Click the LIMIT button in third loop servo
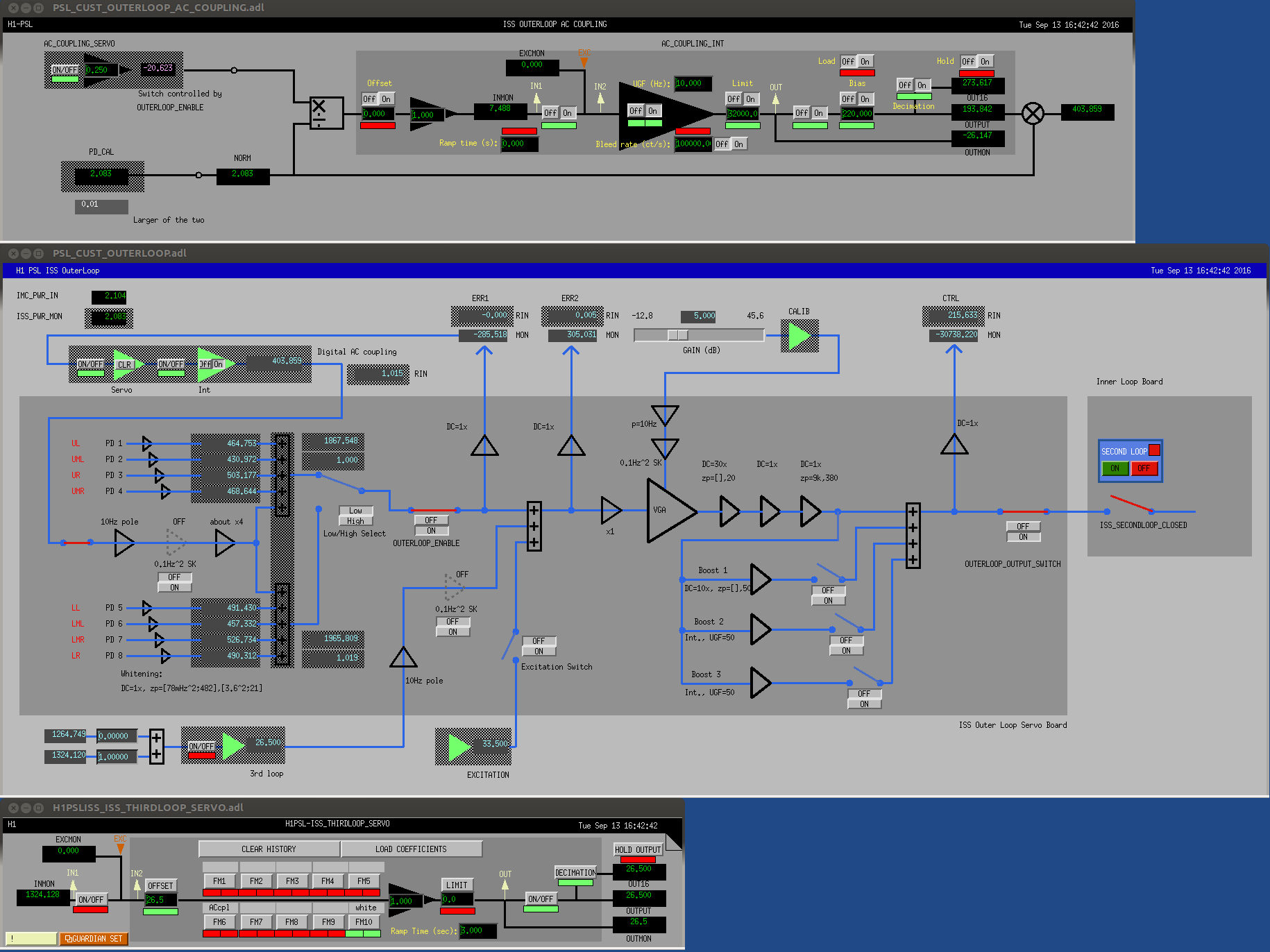 457,885
